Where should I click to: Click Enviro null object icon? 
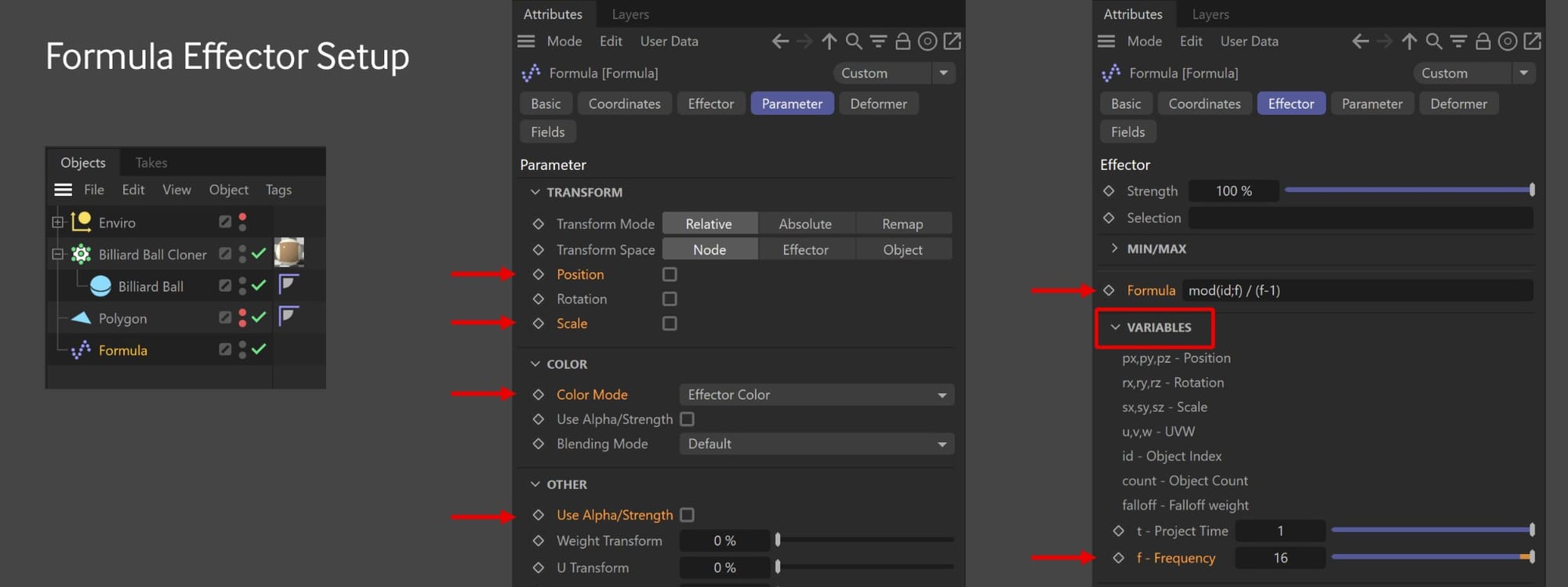click(81, 223)
